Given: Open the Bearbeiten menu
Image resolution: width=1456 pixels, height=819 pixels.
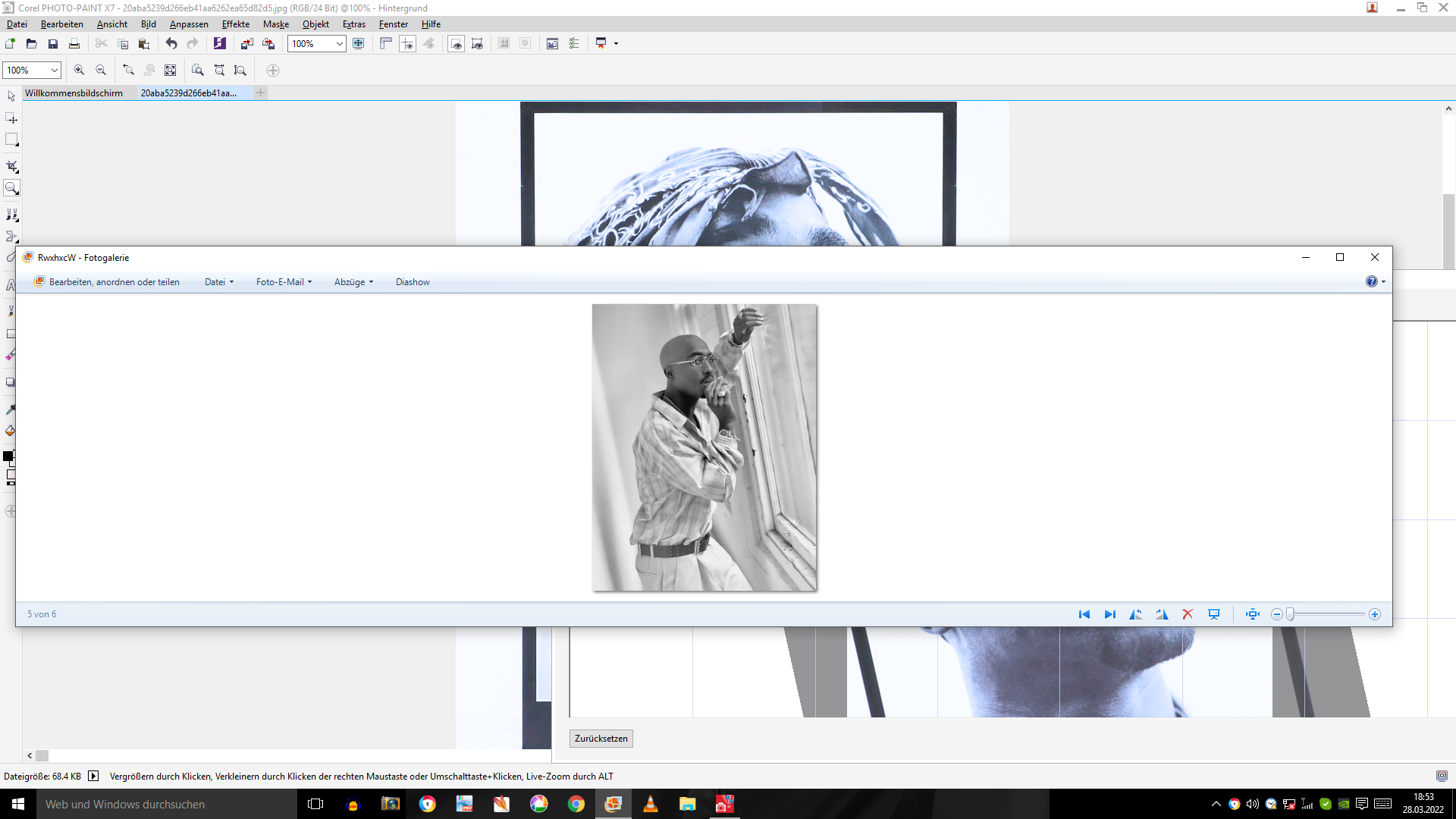Looking at the screenshot, I should (x=62, y=24).
